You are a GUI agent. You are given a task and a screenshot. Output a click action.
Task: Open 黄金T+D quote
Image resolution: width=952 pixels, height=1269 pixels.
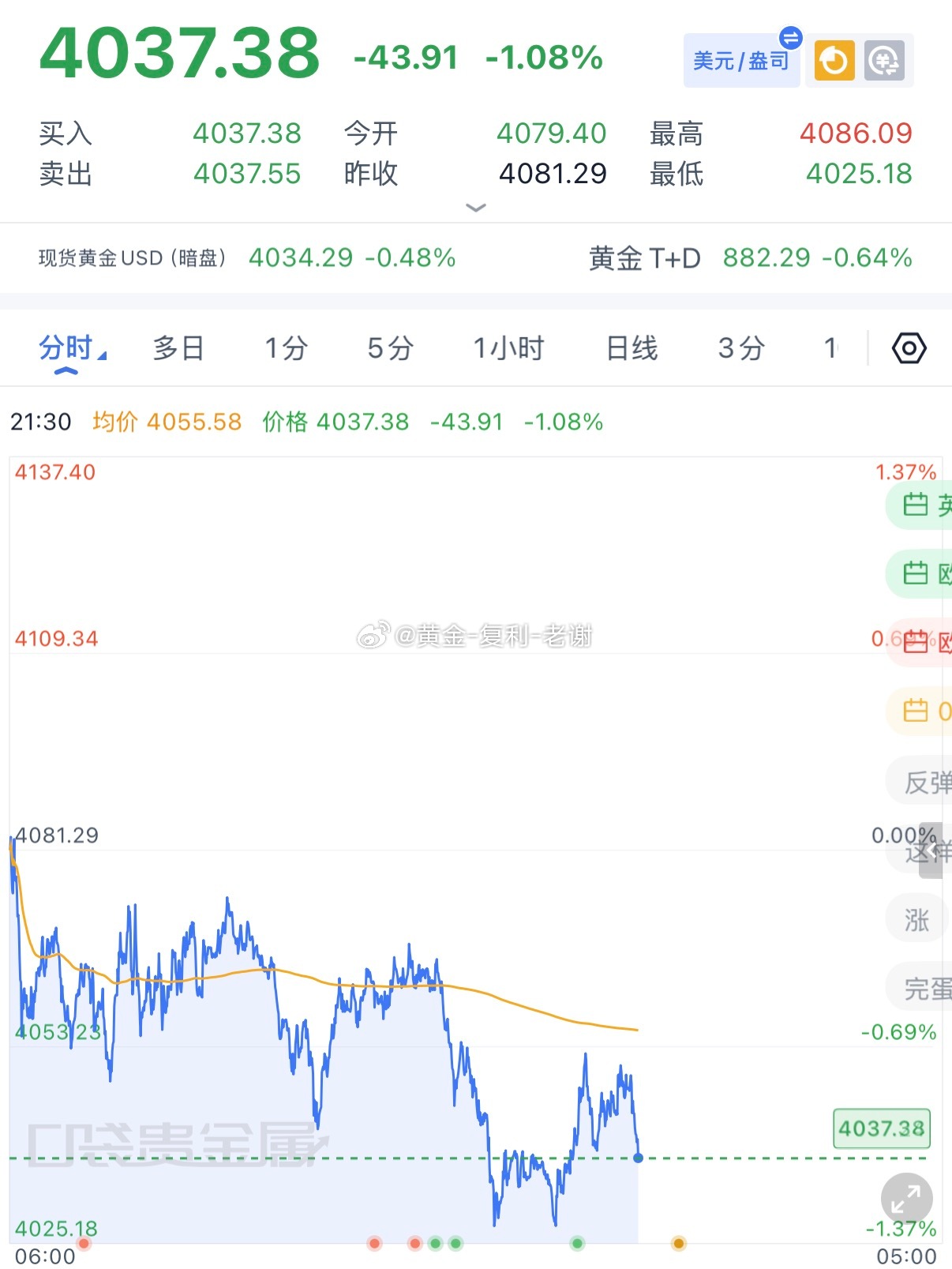point(751,258)
